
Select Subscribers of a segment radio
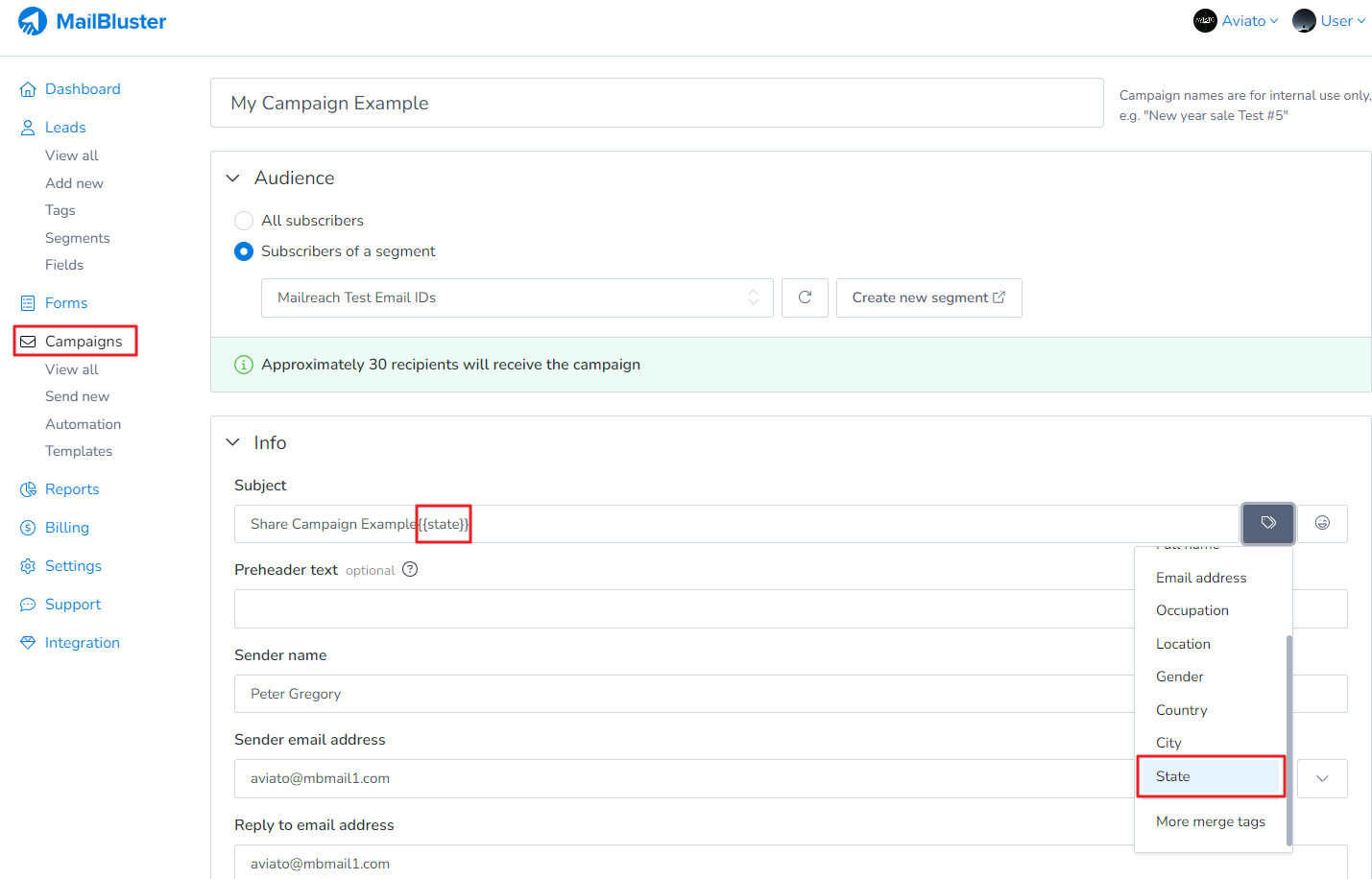(244, 251)
